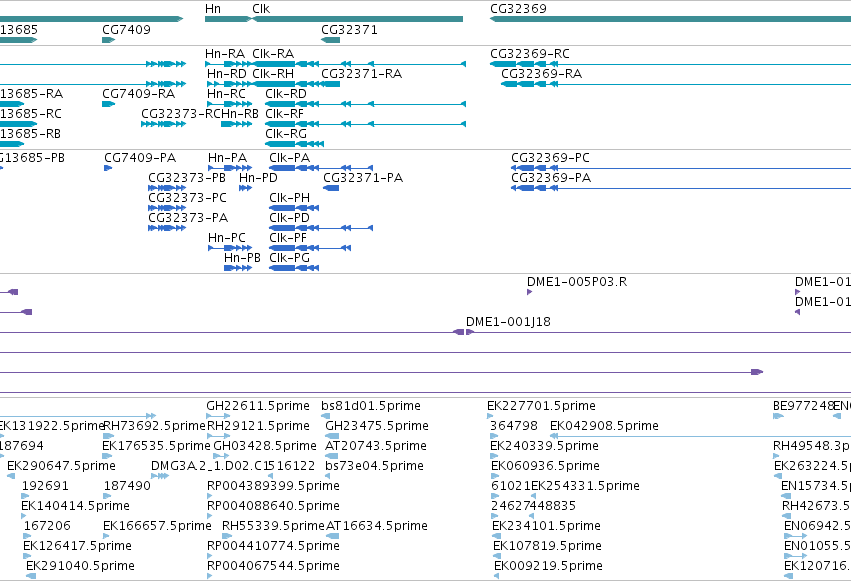Select transcript CG32369-RC
This screenshot has width=851, height=581.
point(530,54)
